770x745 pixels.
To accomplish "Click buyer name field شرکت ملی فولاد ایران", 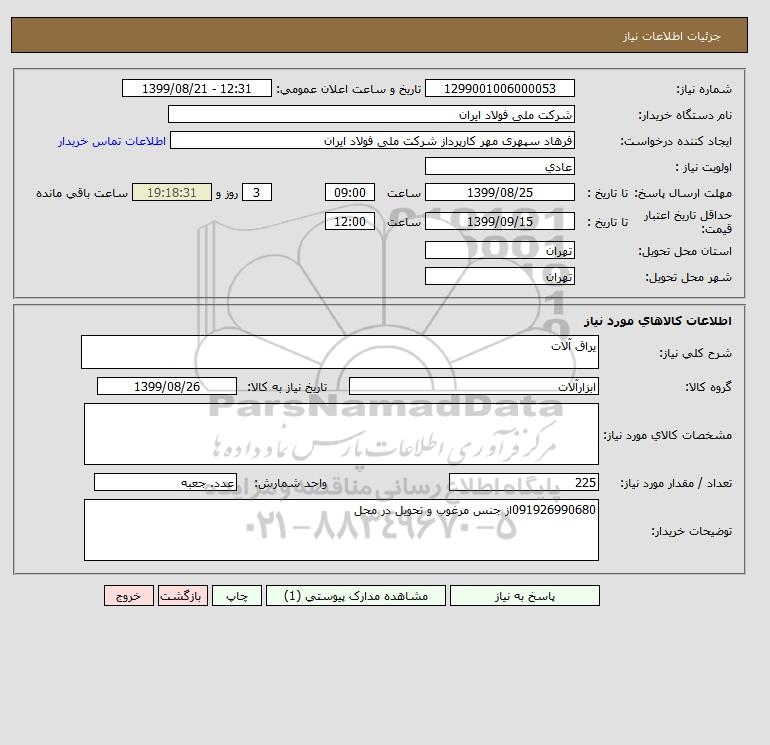I will click(371, 114).
